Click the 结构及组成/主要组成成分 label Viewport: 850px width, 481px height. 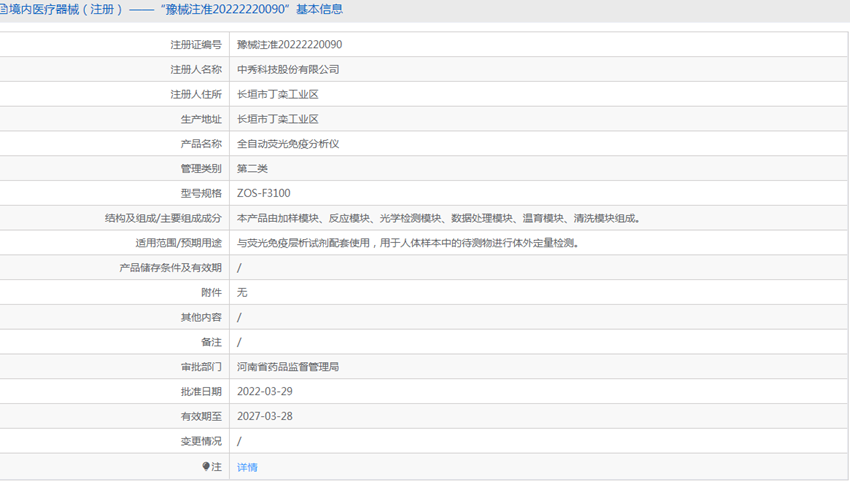163,218
